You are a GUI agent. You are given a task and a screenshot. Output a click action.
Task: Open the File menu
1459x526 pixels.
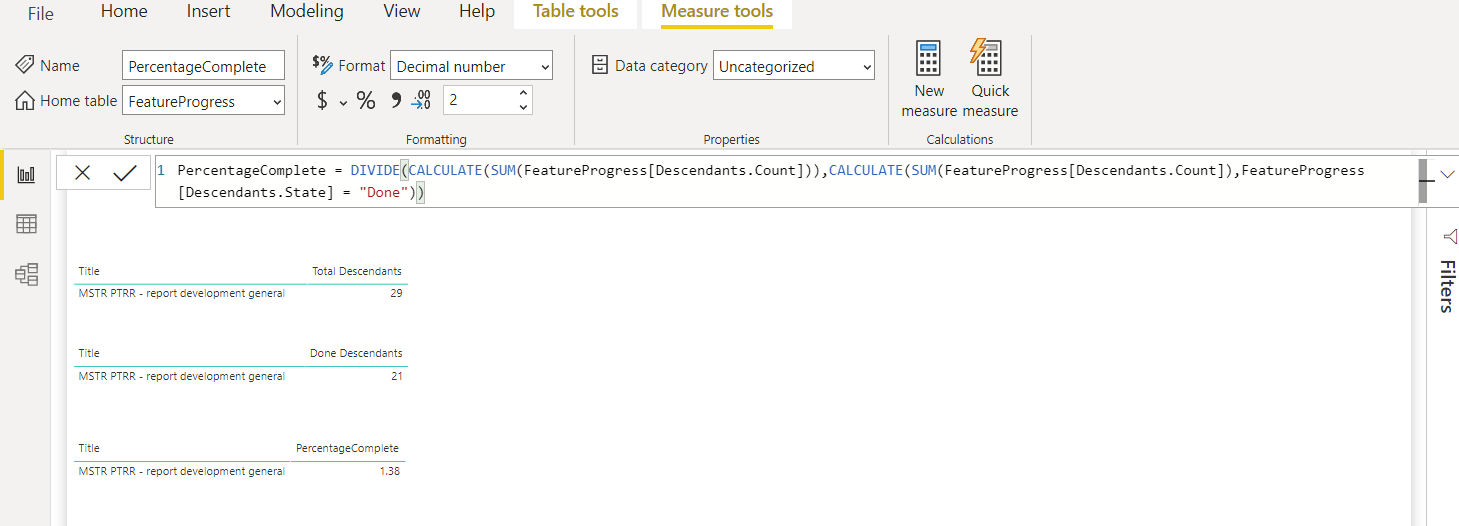pyautogui.click(x=41, y=13)
